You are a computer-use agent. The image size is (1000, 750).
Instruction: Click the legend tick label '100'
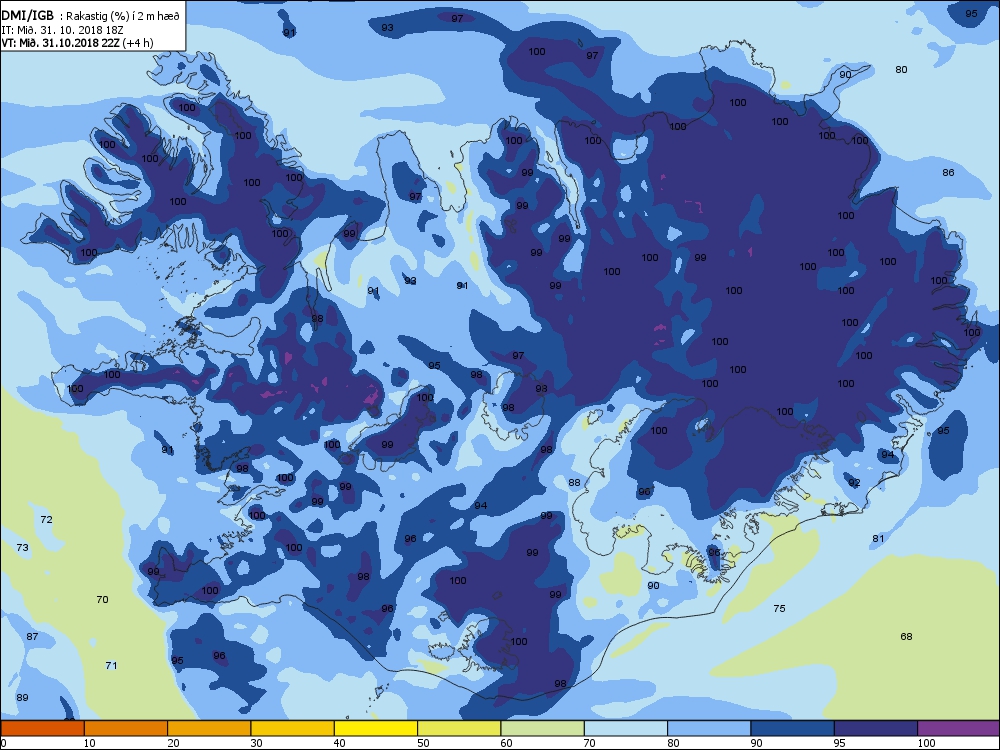pyautogui.click(x=926, y=743)
